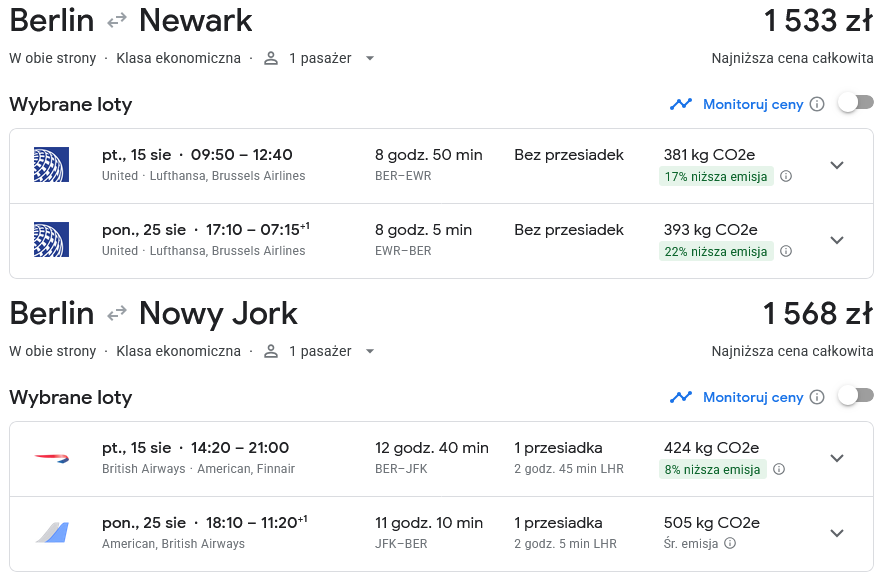Open info icon beside 22% niższa emisja
Viewport: 884px width, 581px height.
786,251
